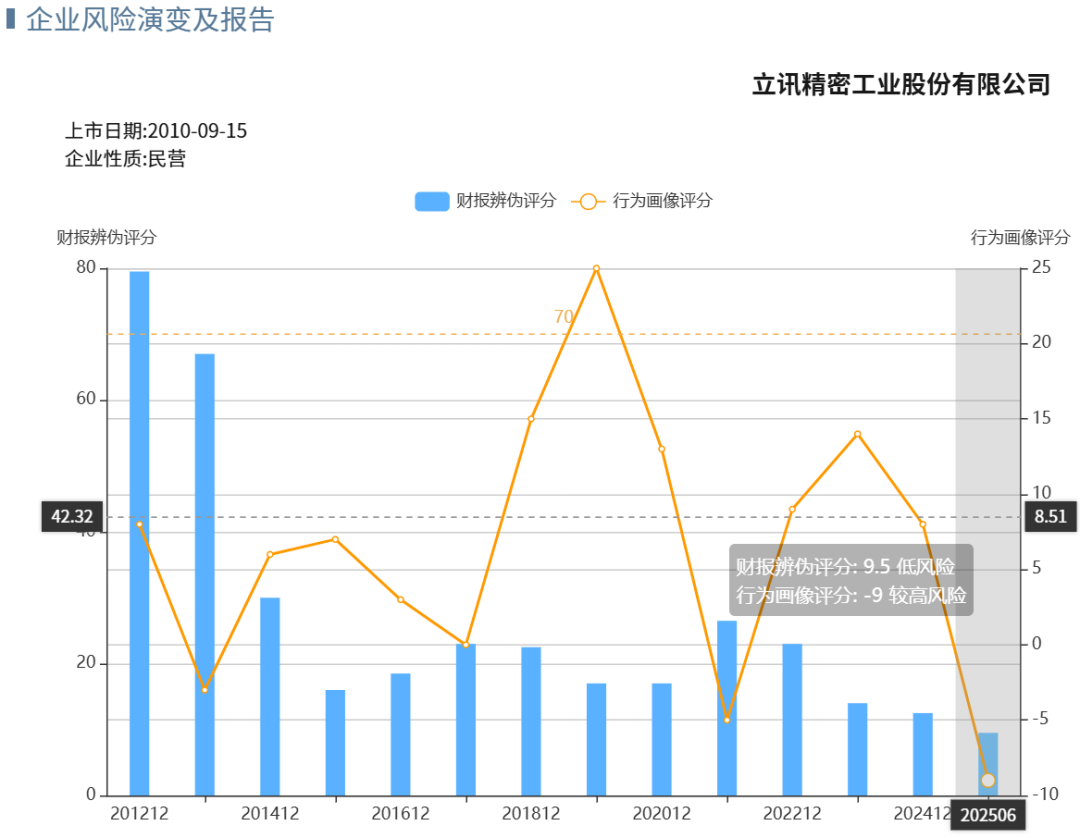Click the 202012 line point near 13
Screen dimensions: 1080x838
point(662,449)
